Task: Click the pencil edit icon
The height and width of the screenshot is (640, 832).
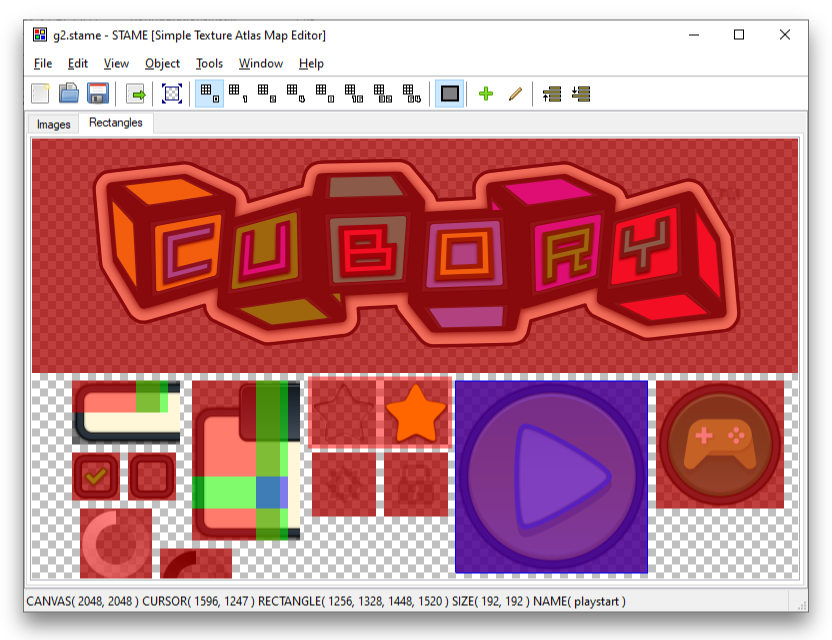Action: coord(515,94)
